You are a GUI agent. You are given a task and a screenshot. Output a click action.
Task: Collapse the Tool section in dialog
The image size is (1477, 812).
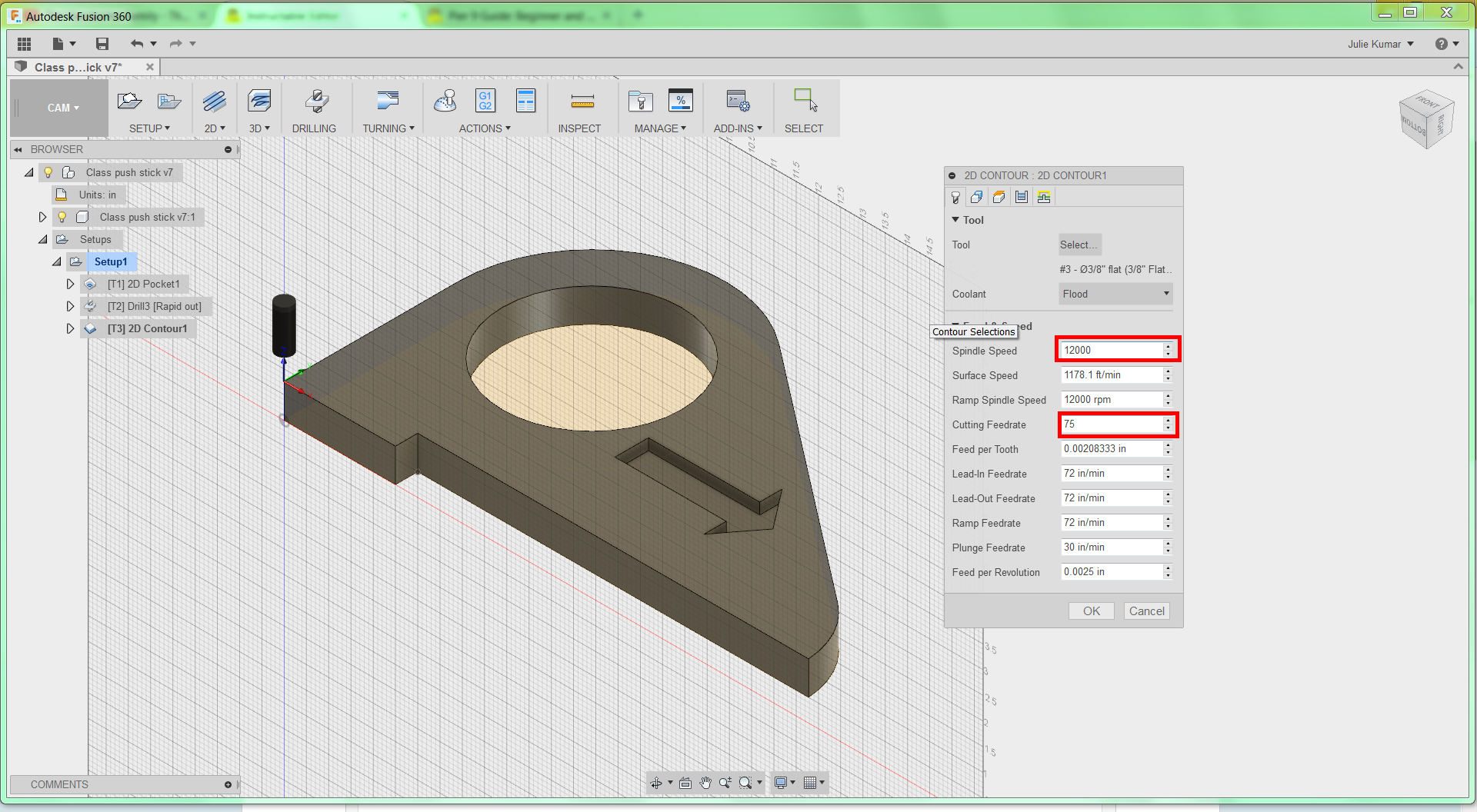click(955, 220)
